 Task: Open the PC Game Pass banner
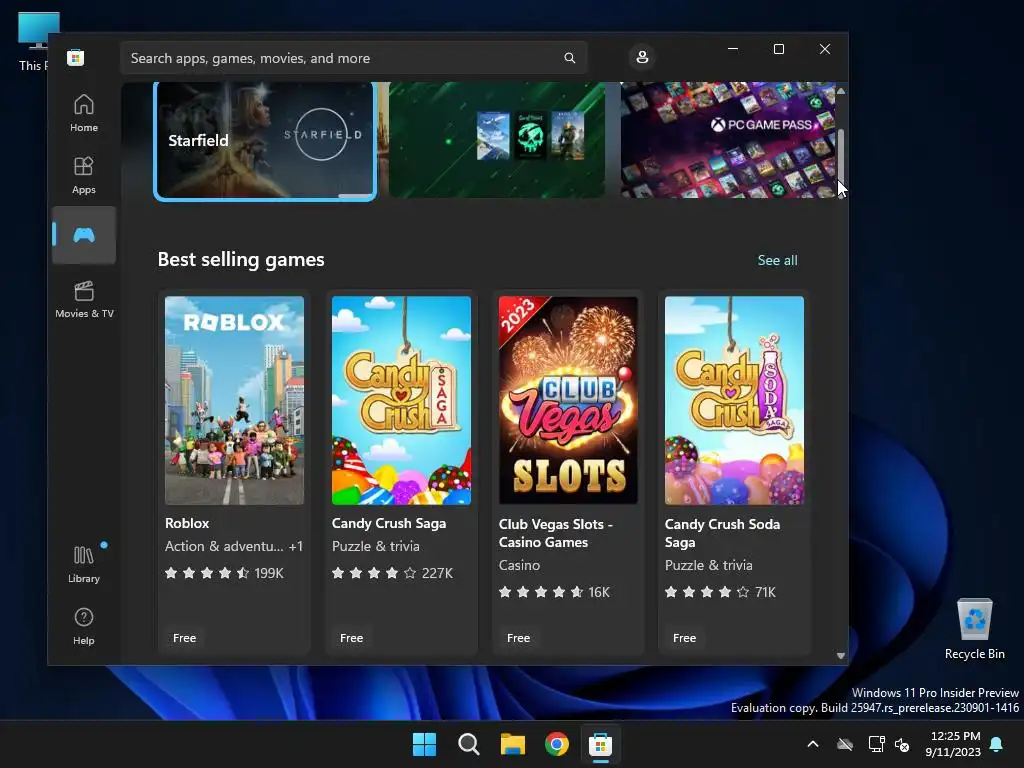click(728, 140)
